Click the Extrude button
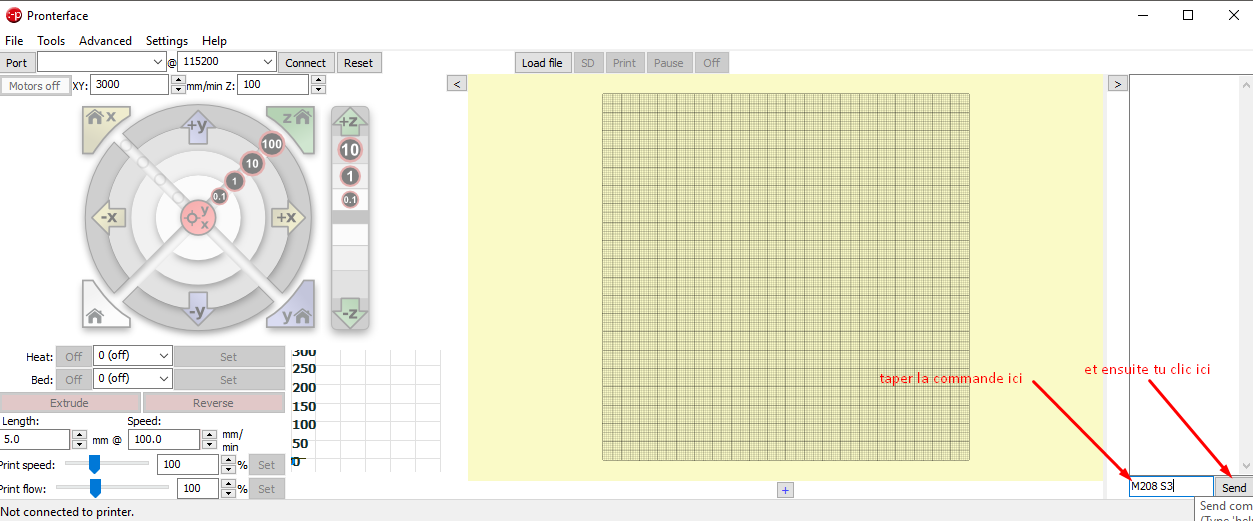The image size is (1253, 521). tap(69, 402)
